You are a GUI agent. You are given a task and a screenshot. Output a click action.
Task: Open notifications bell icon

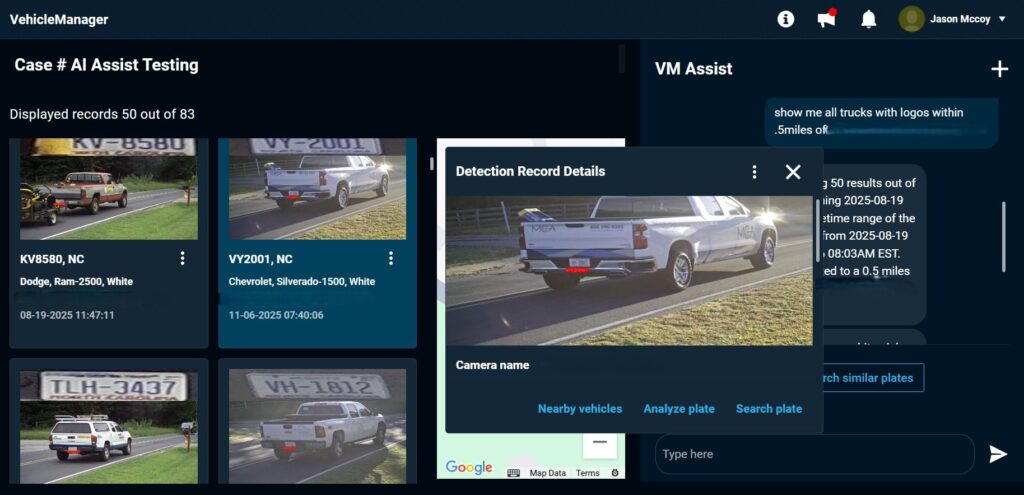pyautogui.click(x=869, y=19)
